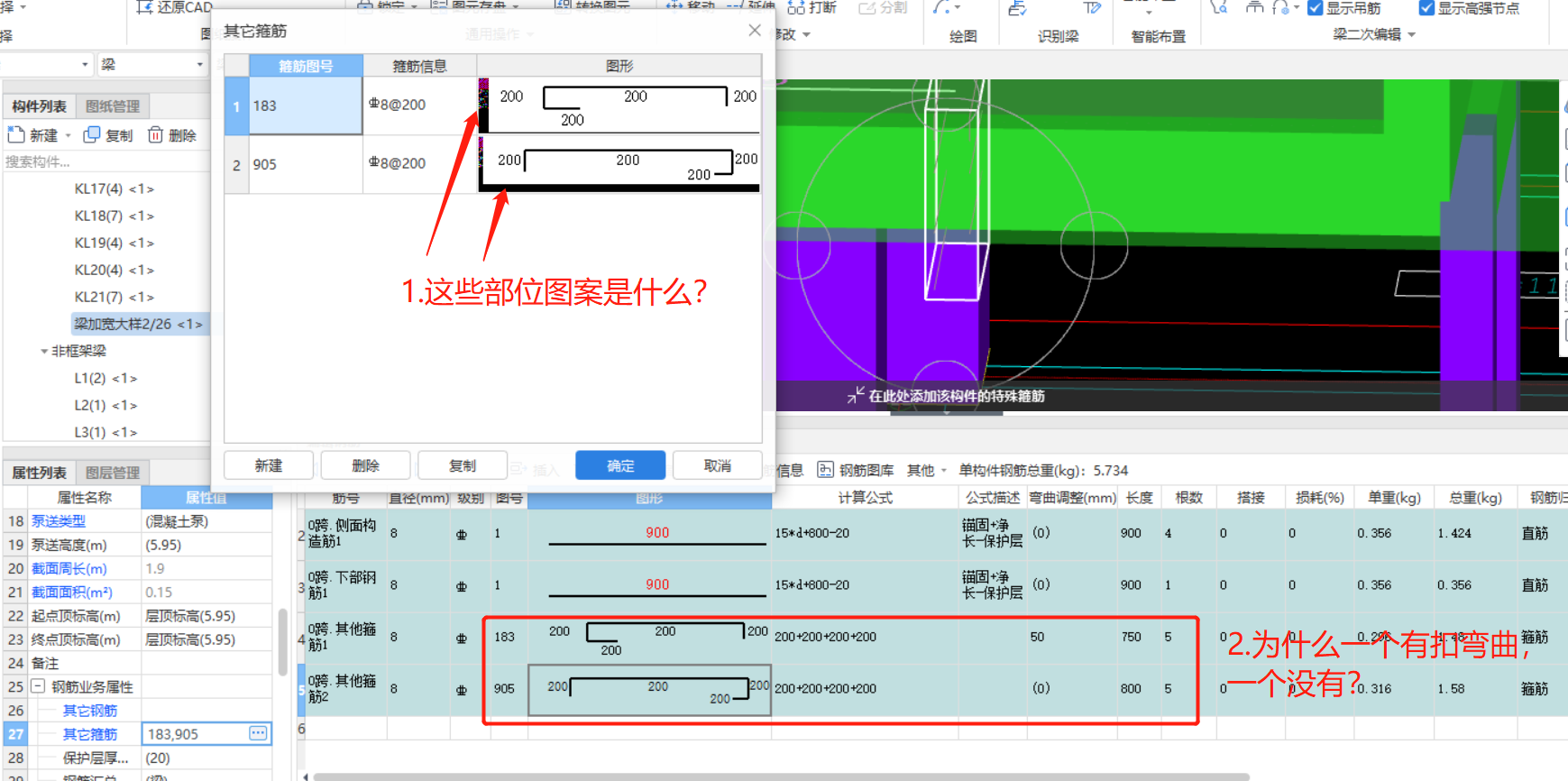Image resolution: width=1568 pixels, height=781 pixels.
Task: Click the 其它钢筋 property link
Action: pyautogui.click(x=90, y=711)
